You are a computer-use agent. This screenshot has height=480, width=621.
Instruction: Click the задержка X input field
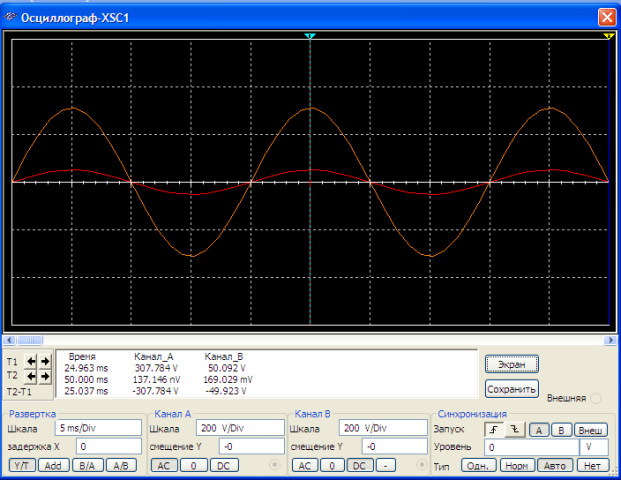click(109, 446)
